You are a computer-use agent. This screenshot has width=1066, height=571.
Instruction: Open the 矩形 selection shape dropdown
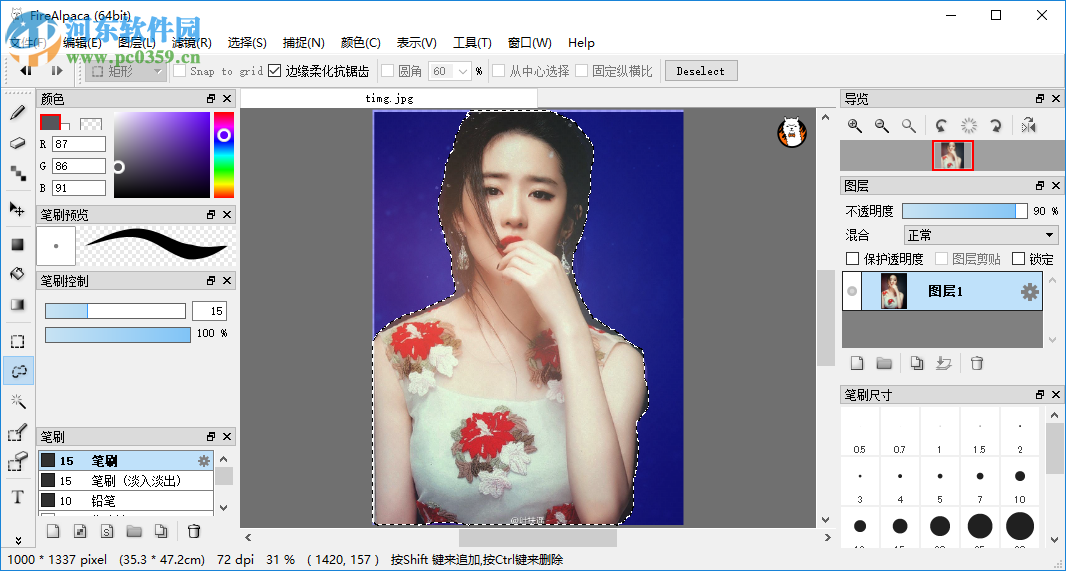(126, 71)
